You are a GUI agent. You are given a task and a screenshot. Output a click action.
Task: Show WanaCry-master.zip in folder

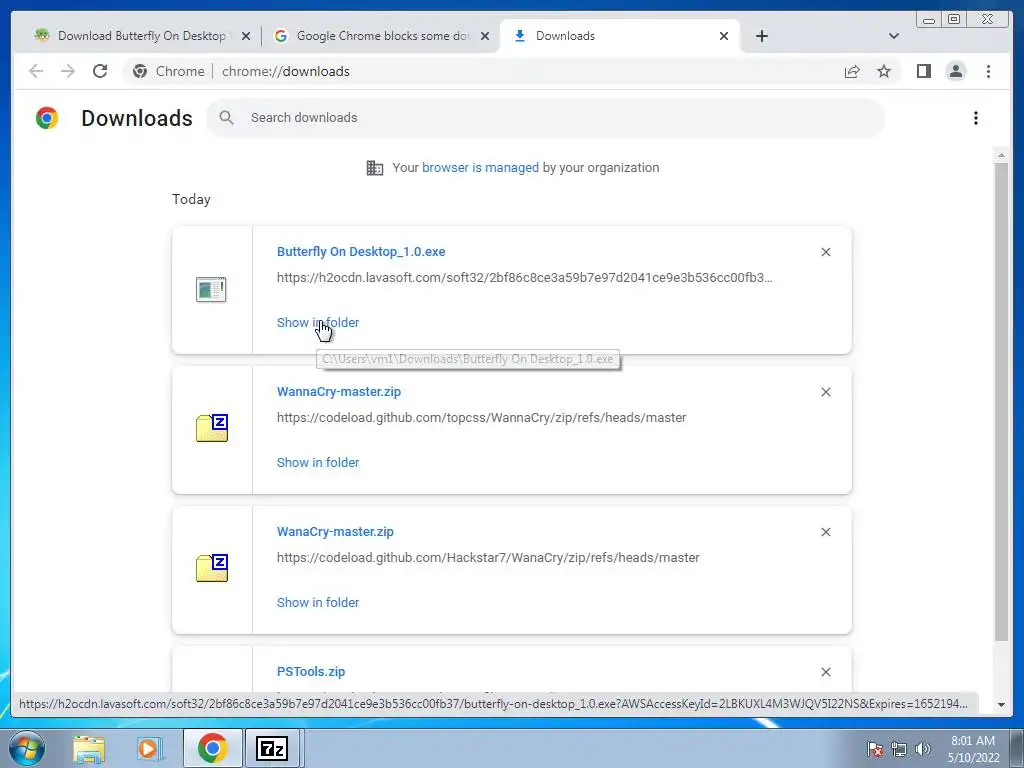pos(318,603)
